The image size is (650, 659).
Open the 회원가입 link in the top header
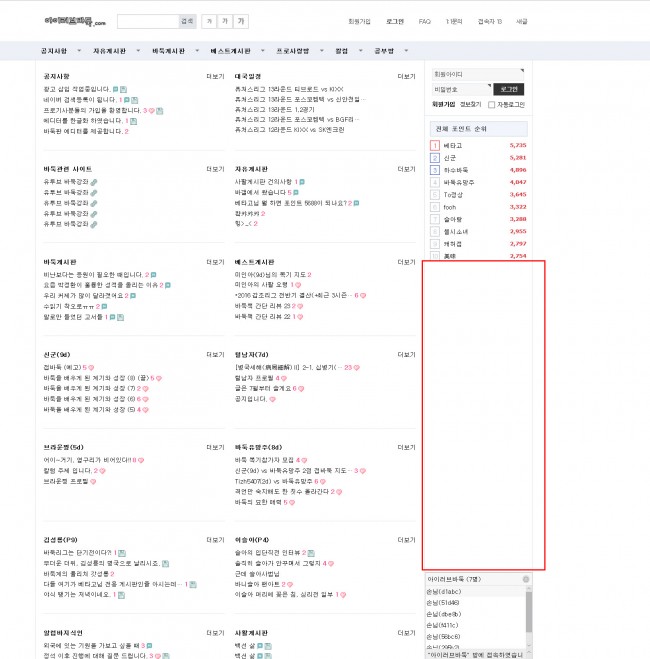359,21
